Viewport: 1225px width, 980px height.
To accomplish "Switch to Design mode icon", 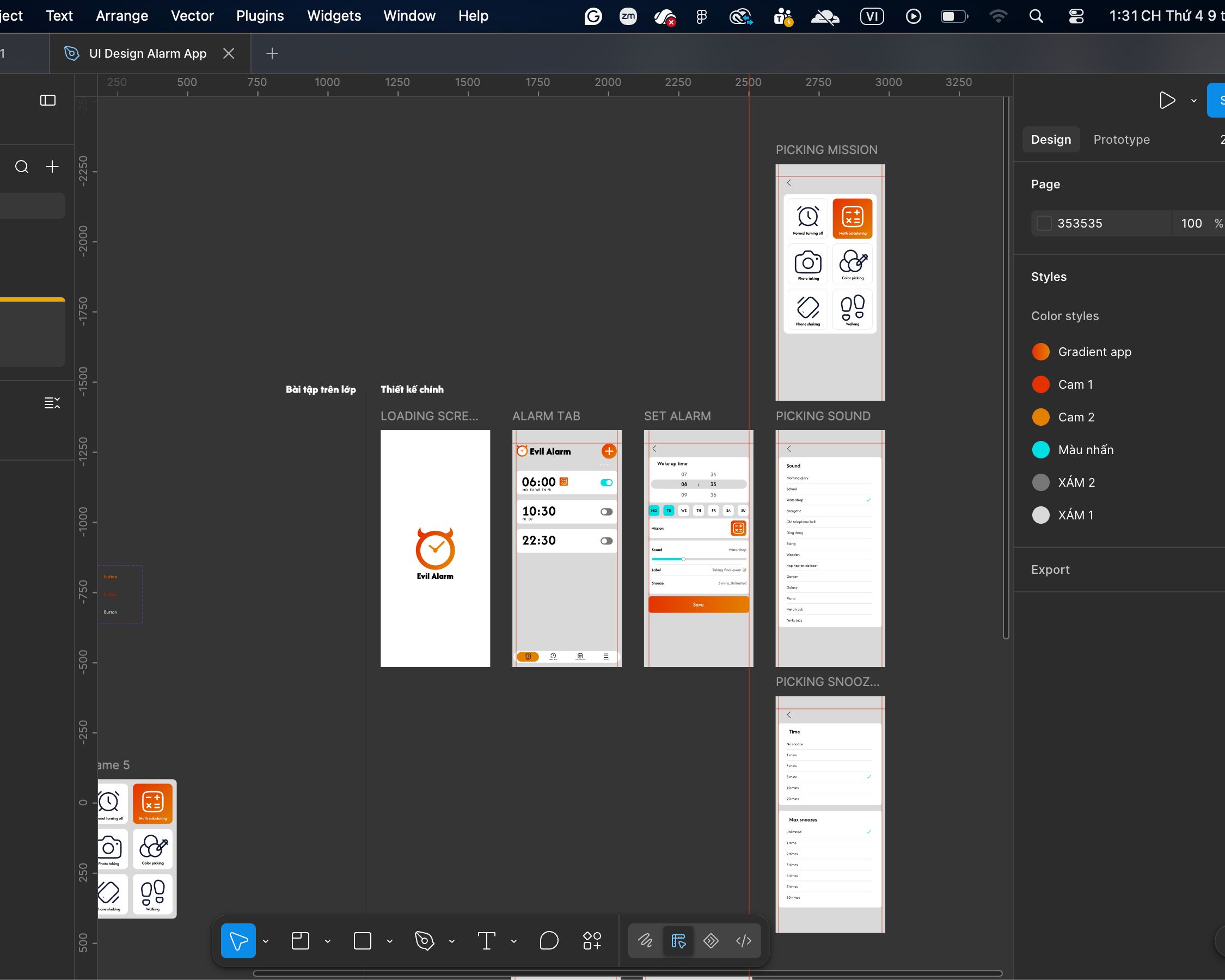I will tap(678, 941).
